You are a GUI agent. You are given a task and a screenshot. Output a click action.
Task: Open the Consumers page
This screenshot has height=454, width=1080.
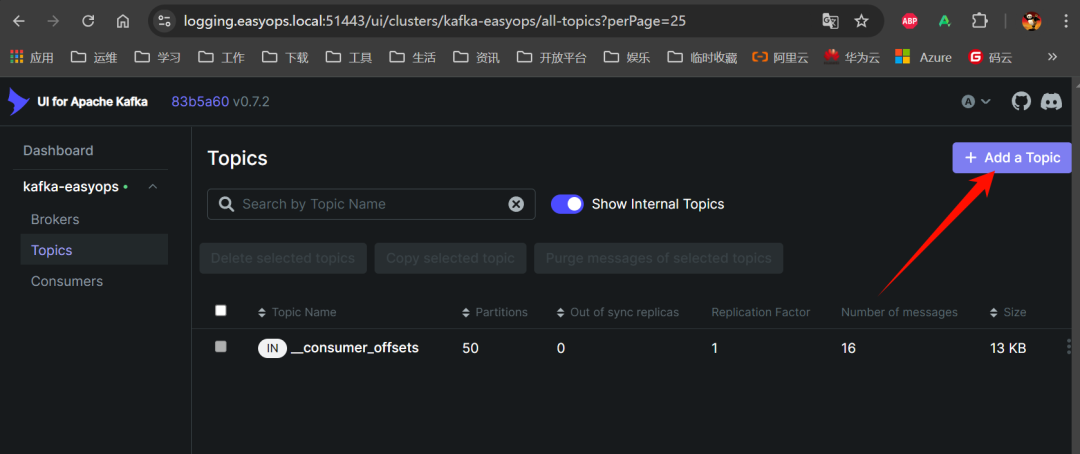tap(67, 281)
